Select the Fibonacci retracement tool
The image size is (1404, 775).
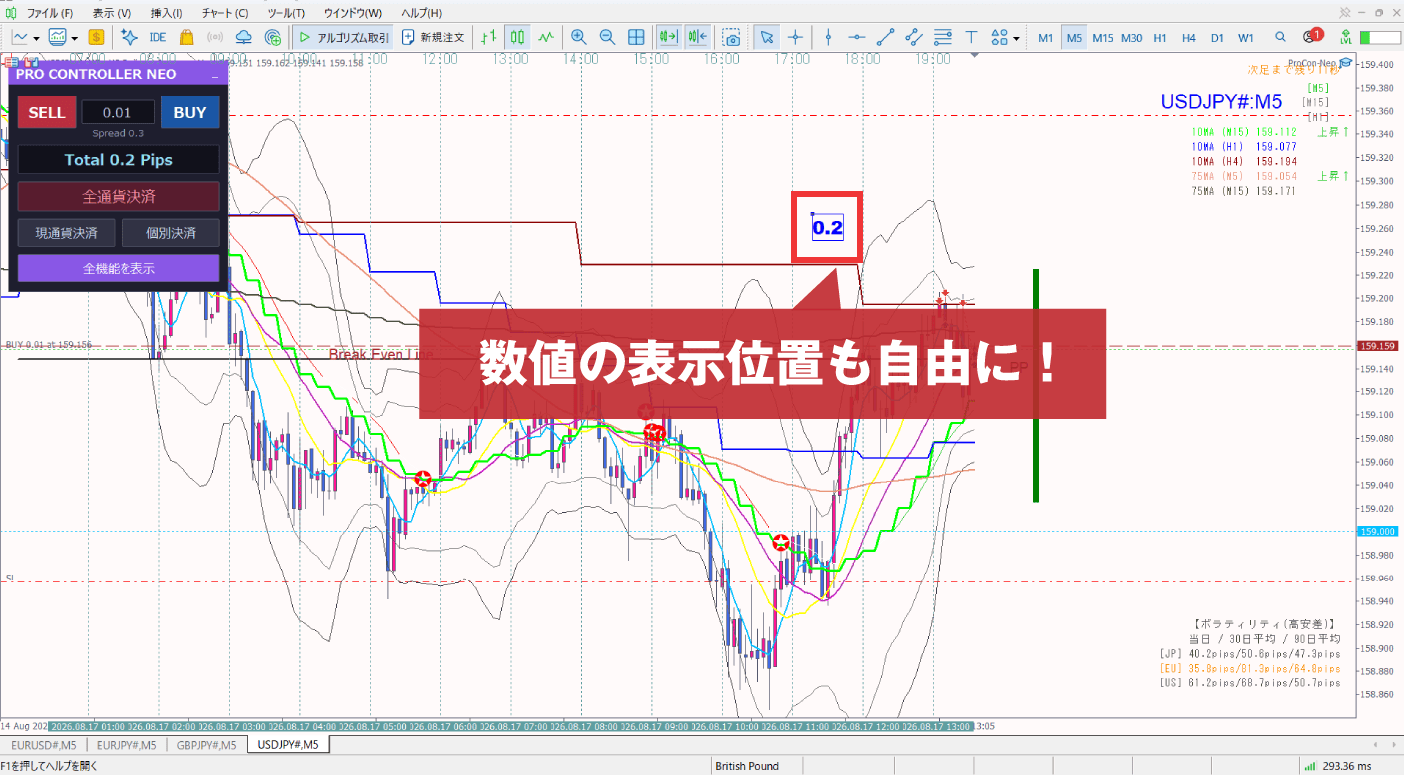942,37
